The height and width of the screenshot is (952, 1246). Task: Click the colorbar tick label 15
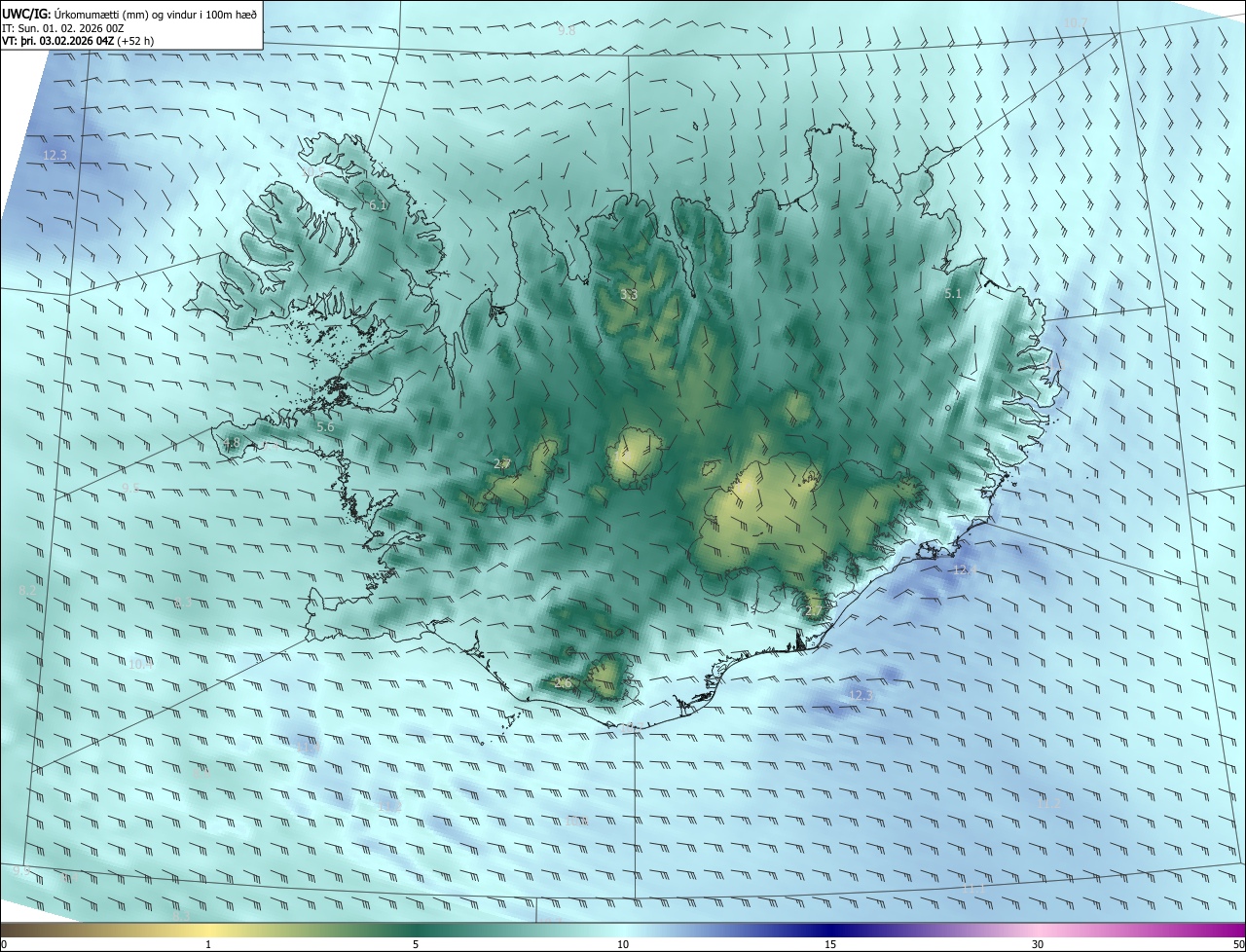[x=830, y=944]
